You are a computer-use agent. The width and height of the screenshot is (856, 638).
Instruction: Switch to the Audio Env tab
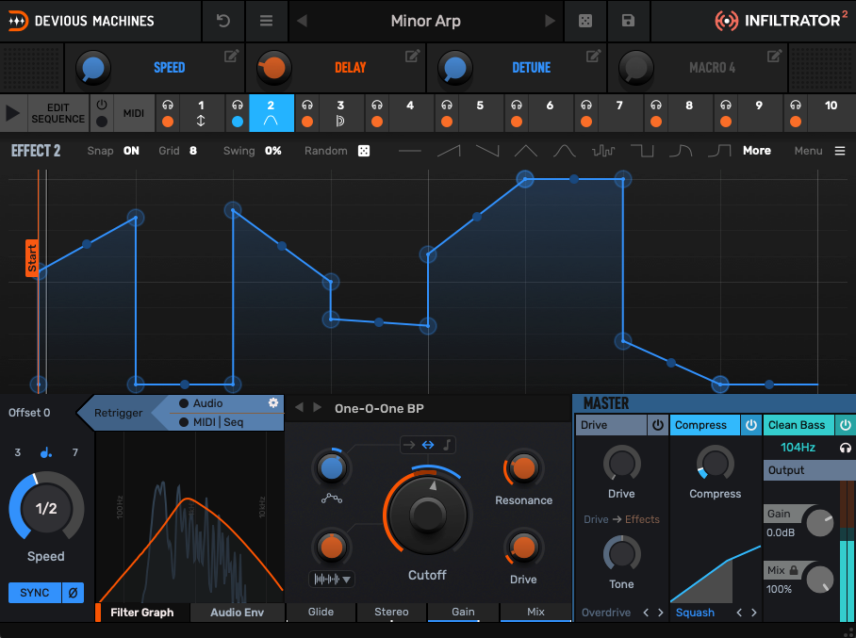[237, 612]
